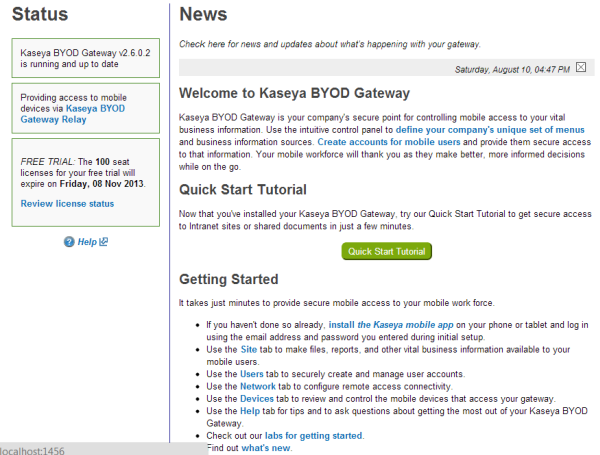
Task: Follow 'define your company's unique set of menus'
Action: point(490,130)
